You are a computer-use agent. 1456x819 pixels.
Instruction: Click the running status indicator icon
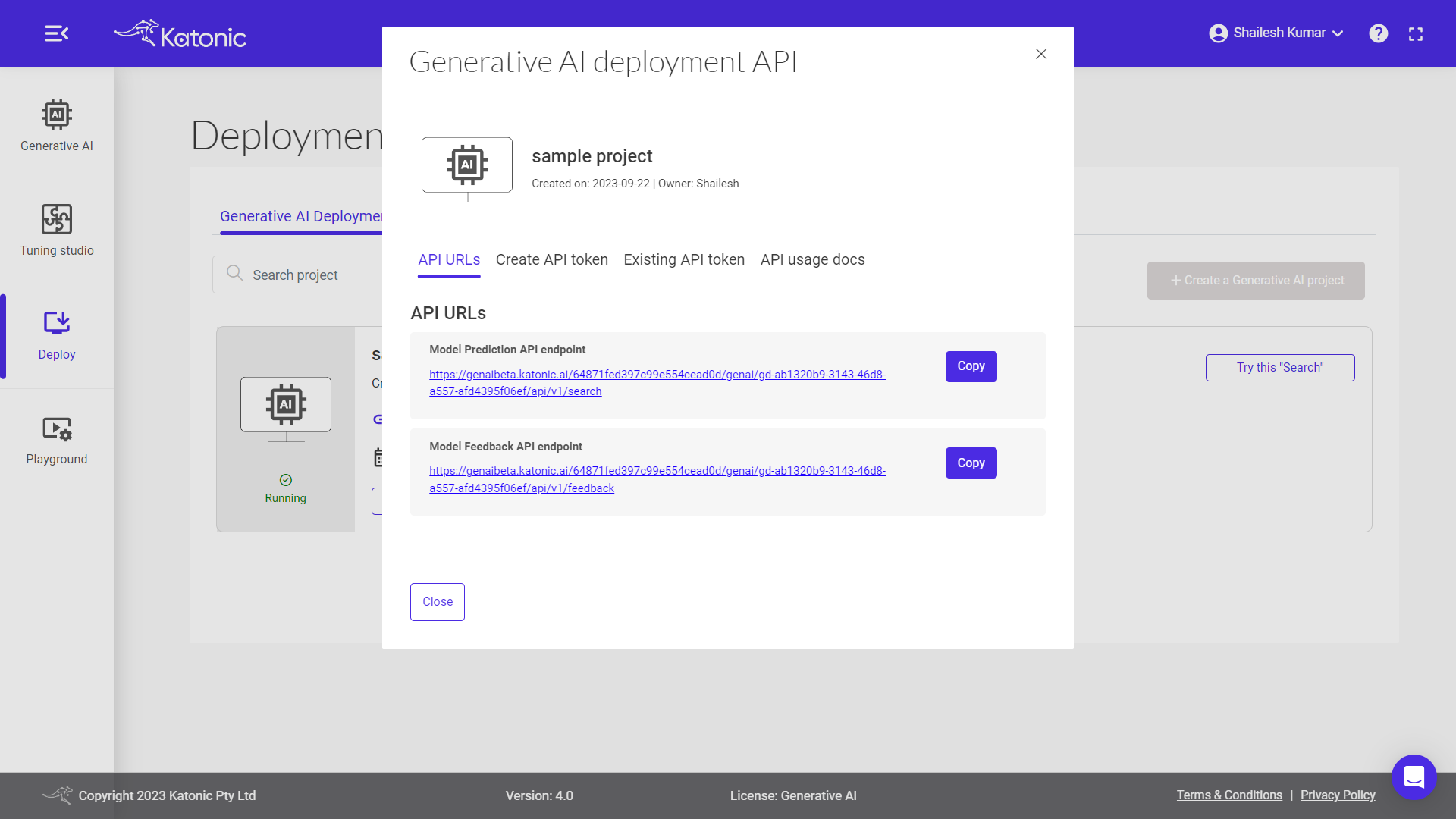coord(286,480)
